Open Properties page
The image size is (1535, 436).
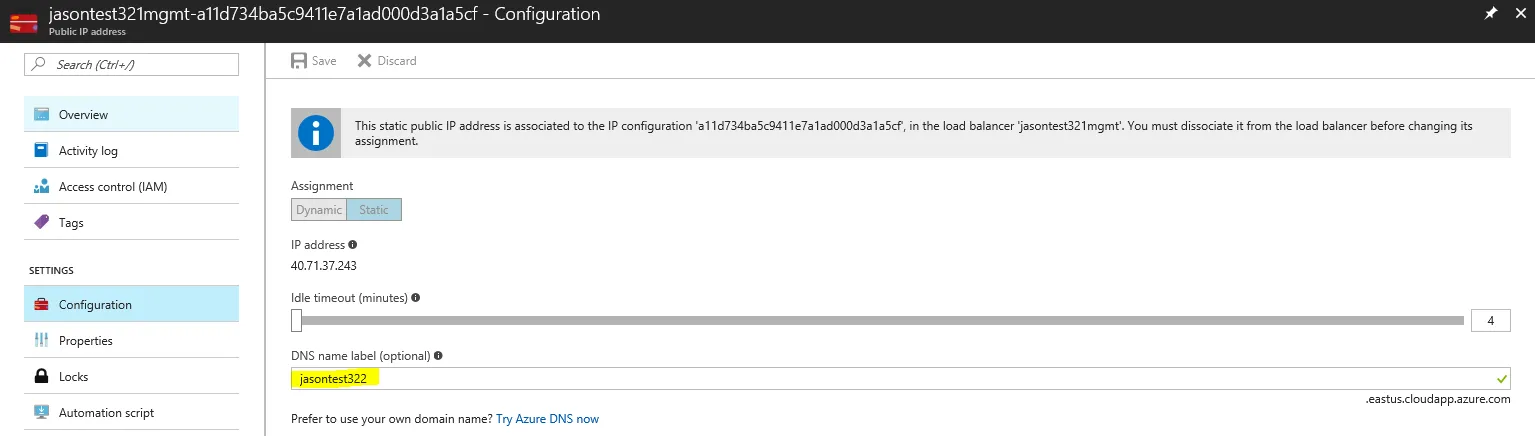(131, 340)
